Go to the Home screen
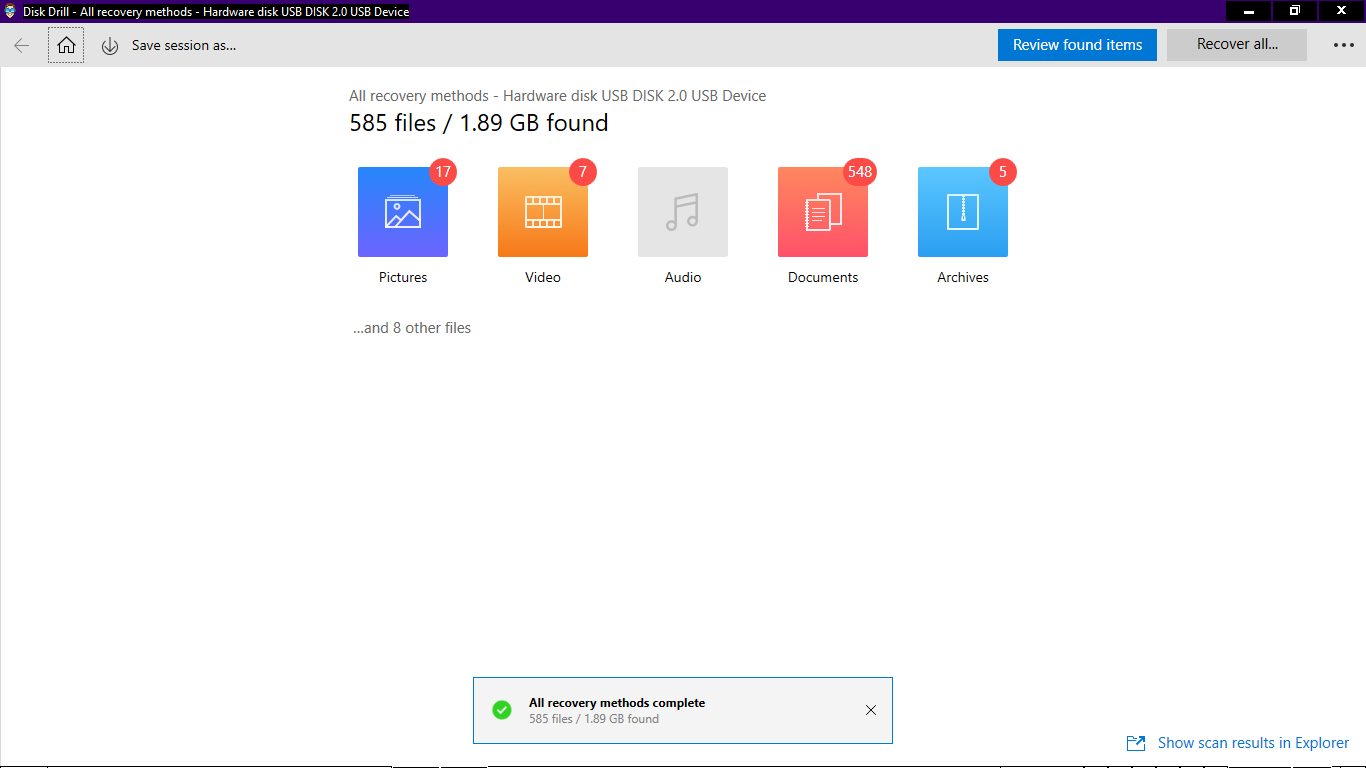The image size is (1366, 768). (66, 45)
